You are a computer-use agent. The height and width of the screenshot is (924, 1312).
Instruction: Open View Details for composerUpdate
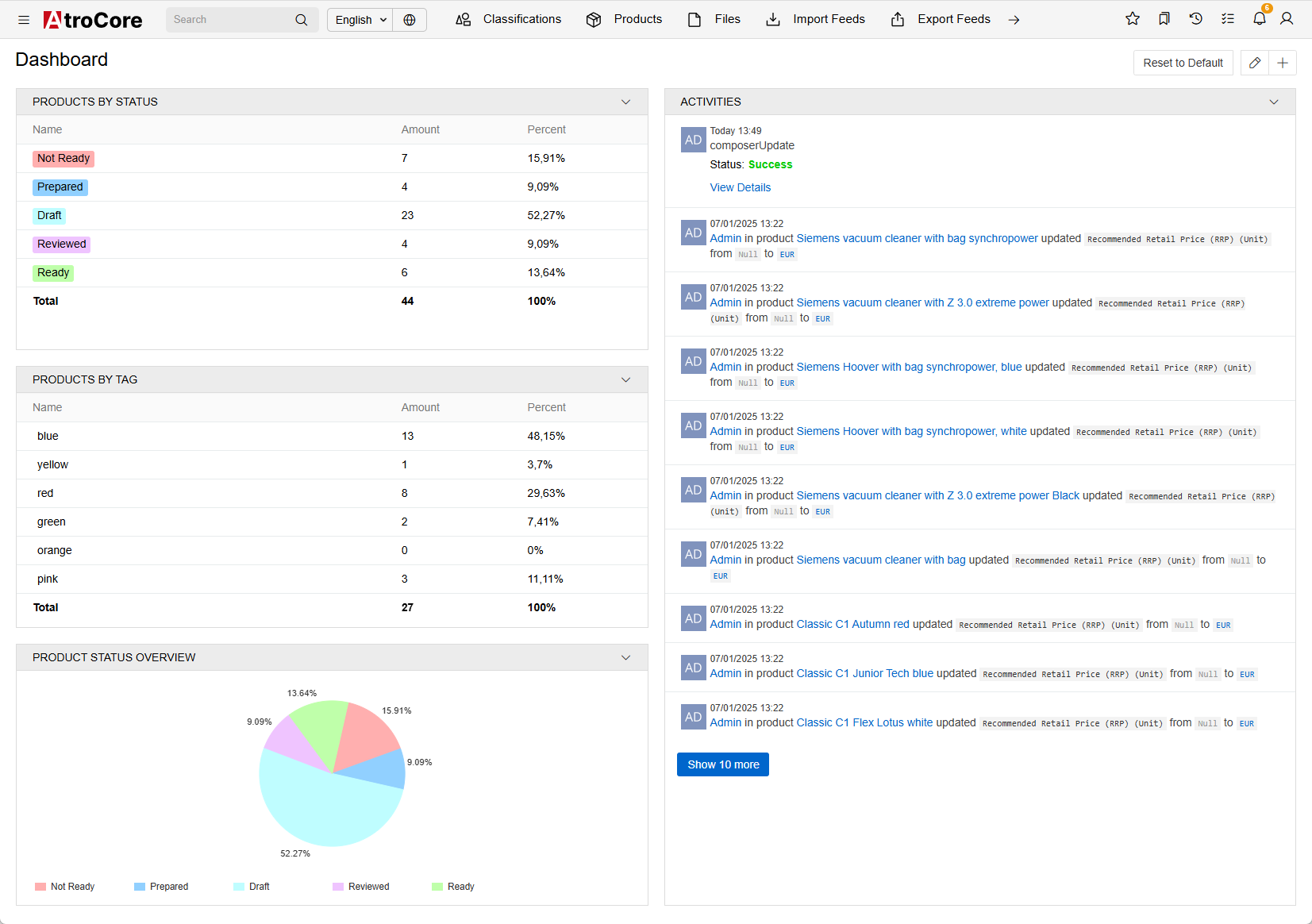[740, 187]
